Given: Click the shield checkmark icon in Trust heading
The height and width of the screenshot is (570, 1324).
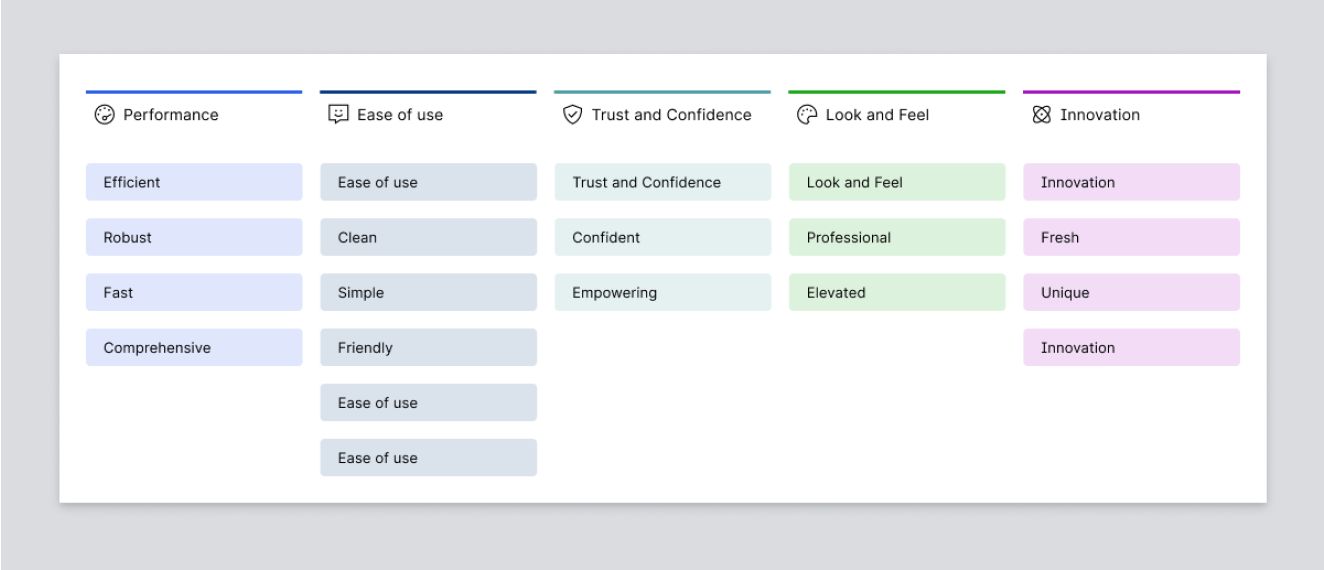Looking at the screenshot, I should click(573, 115).
